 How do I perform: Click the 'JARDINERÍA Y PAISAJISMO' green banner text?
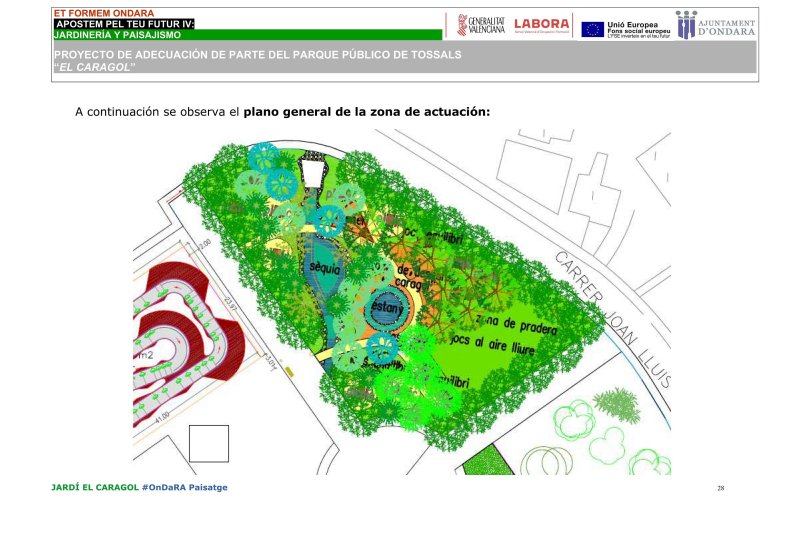pyautogui.click(x=117, y=35)
